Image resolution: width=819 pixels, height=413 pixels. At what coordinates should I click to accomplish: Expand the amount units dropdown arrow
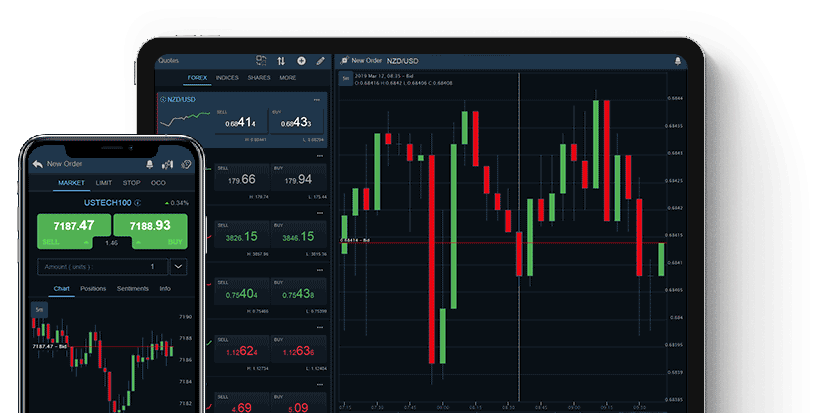click(178, 267)
